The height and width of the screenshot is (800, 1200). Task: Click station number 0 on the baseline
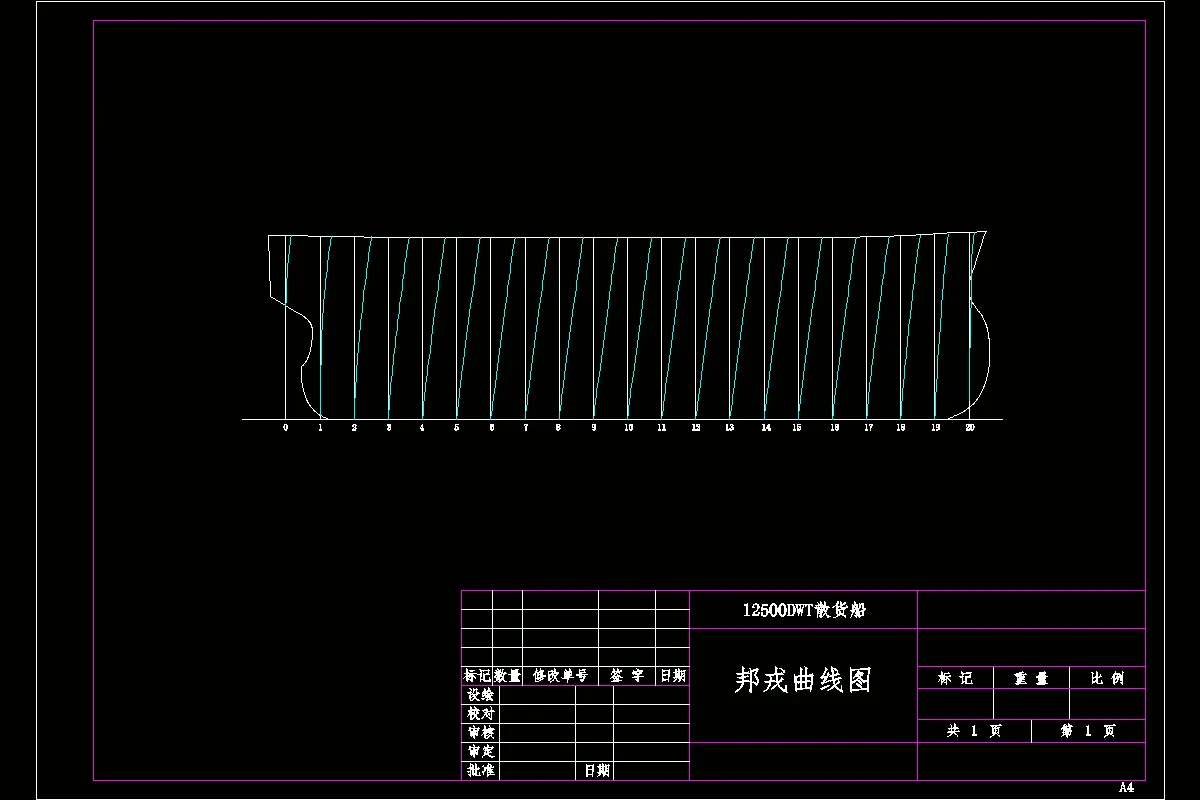(x=285, y=427)
